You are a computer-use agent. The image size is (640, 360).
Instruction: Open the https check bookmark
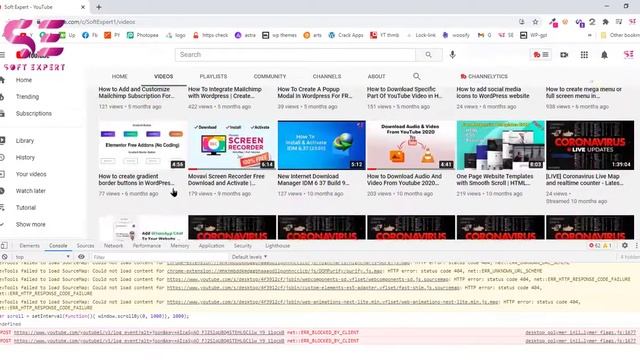pyautogui.click(x=210, y=36)
